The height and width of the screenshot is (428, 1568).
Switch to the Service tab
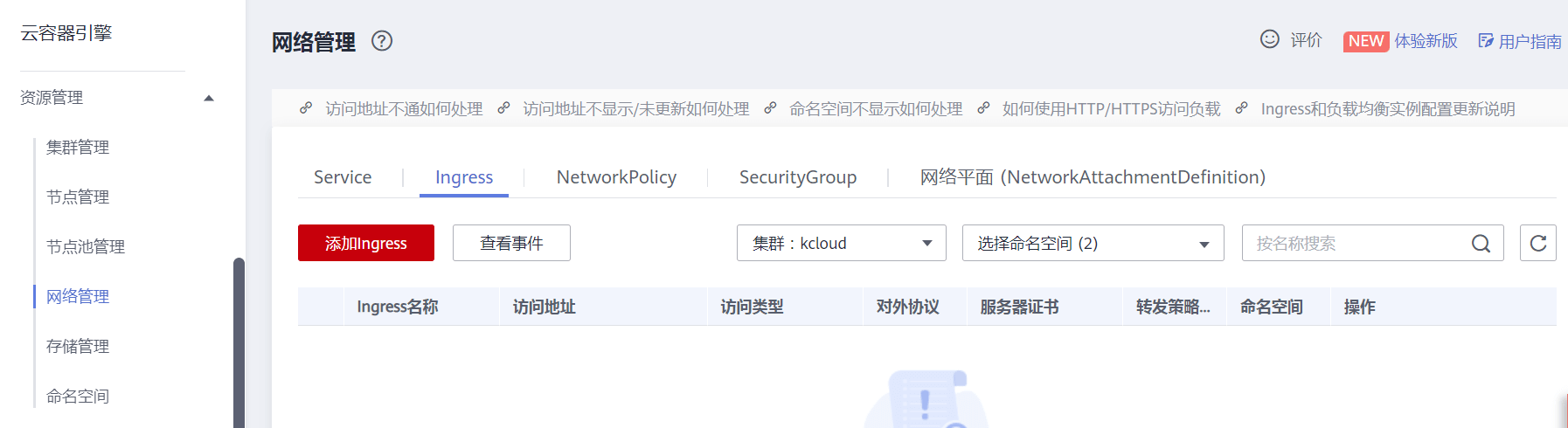tap(343, 177)
